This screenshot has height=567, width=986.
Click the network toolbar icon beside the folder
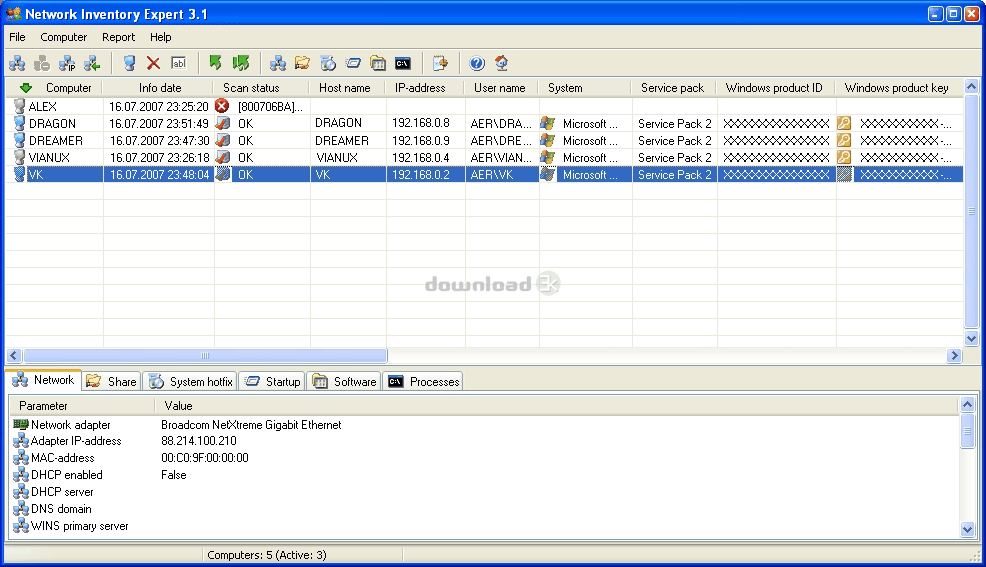pos(278,63)
